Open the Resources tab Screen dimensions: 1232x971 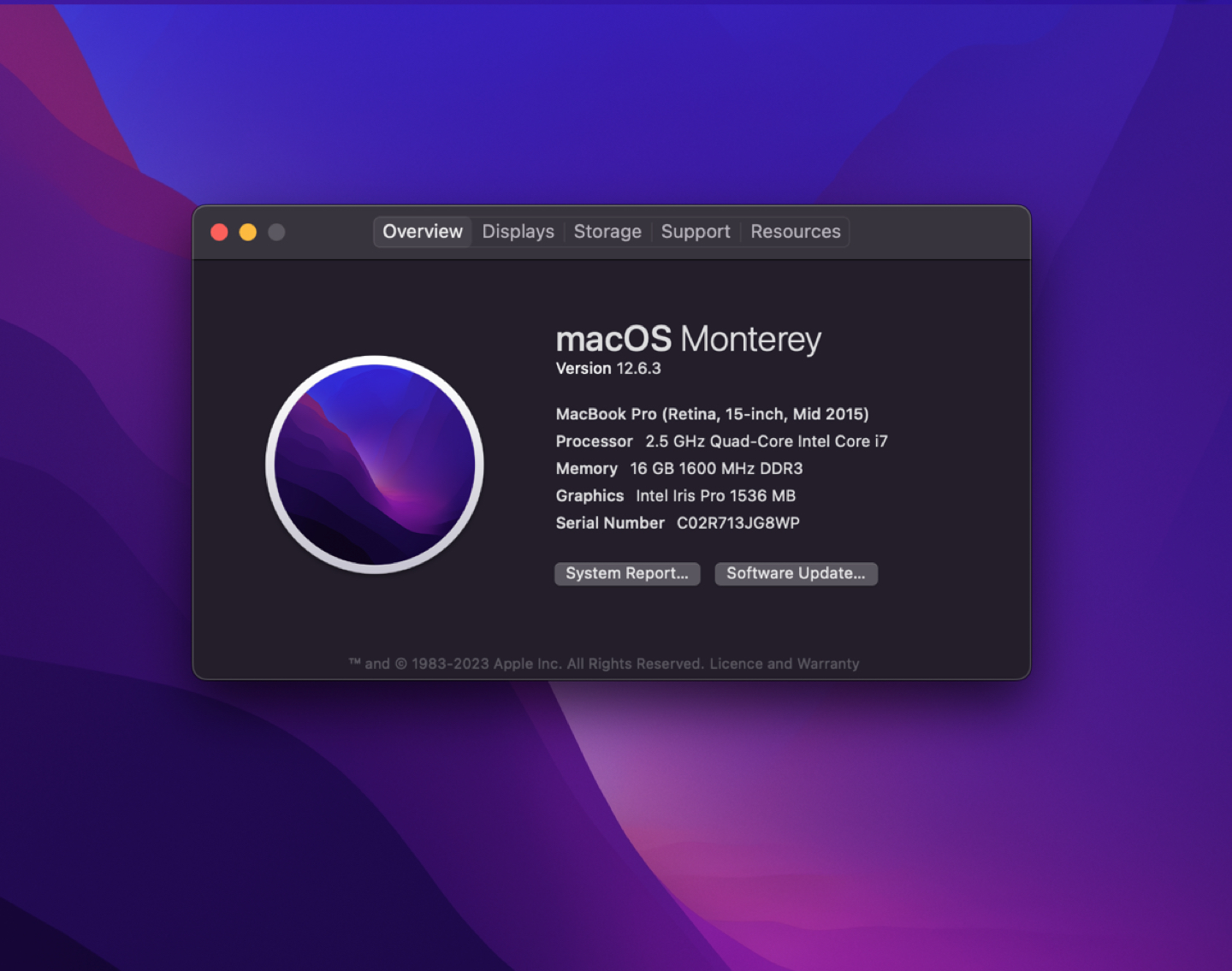[x=796, y=232]
